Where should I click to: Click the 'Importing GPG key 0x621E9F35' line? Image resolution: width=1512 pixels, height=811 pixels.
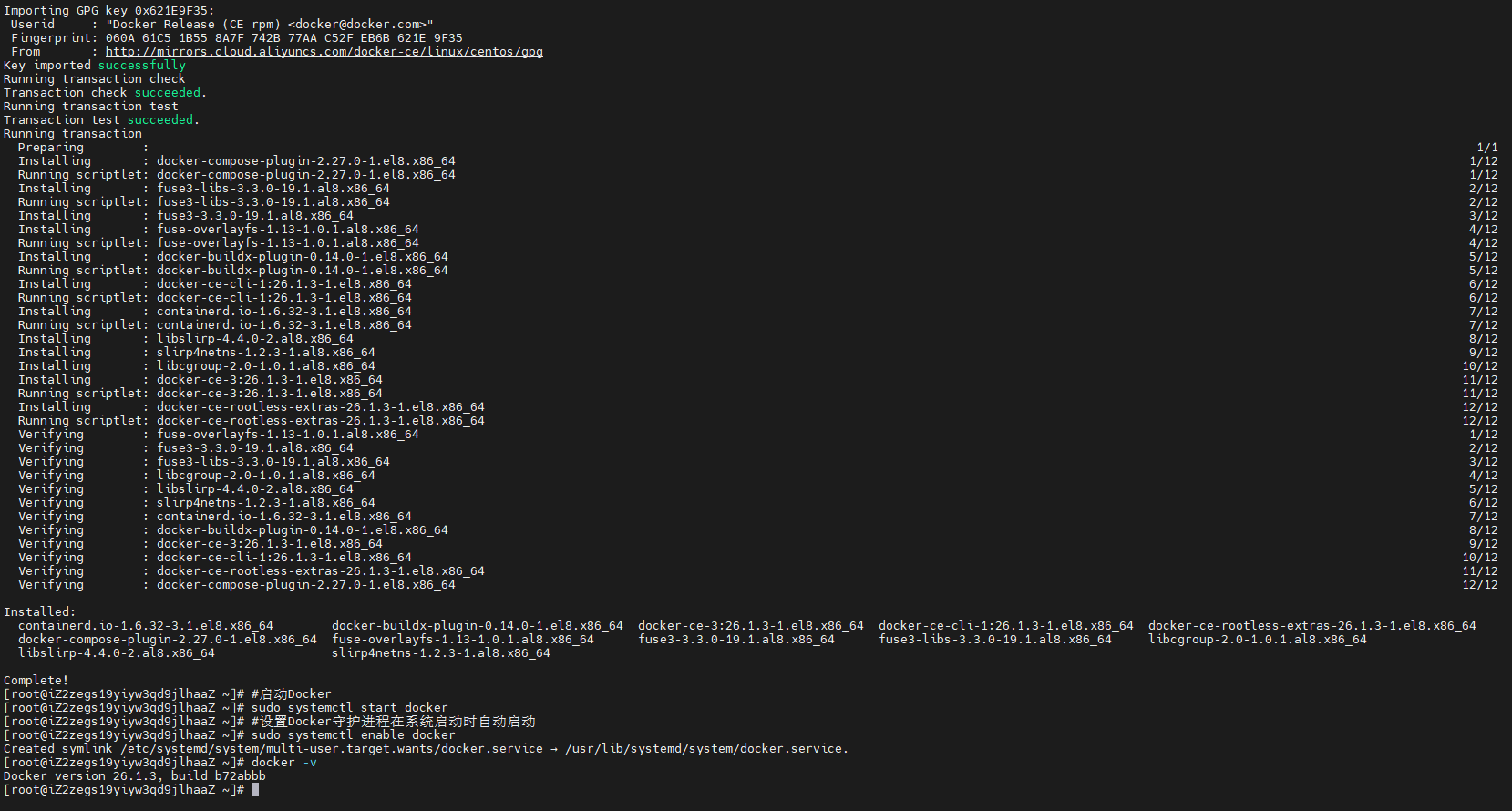click(109, 11)
